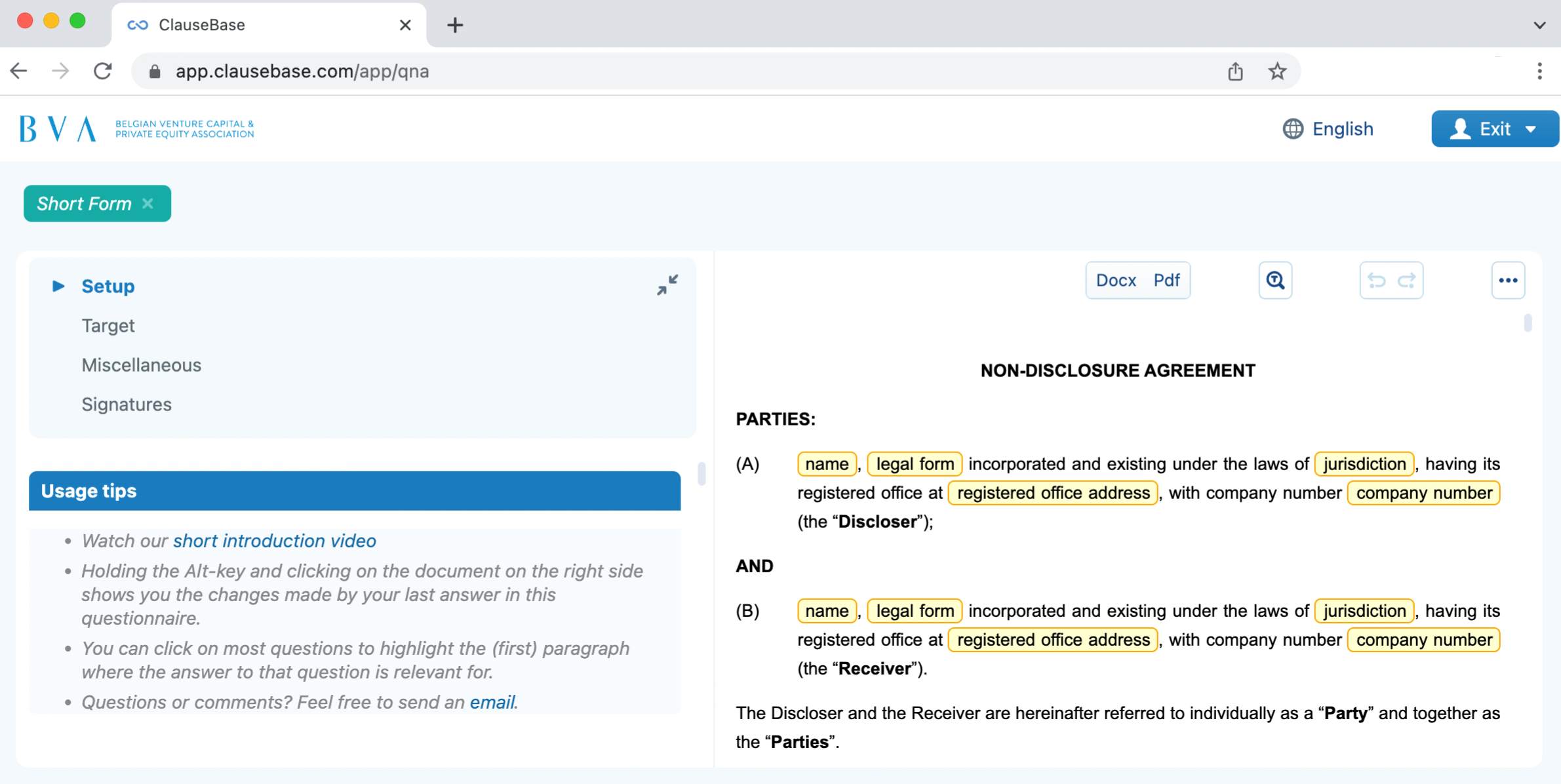Click the email link in Usage tips

click(490, 702)
